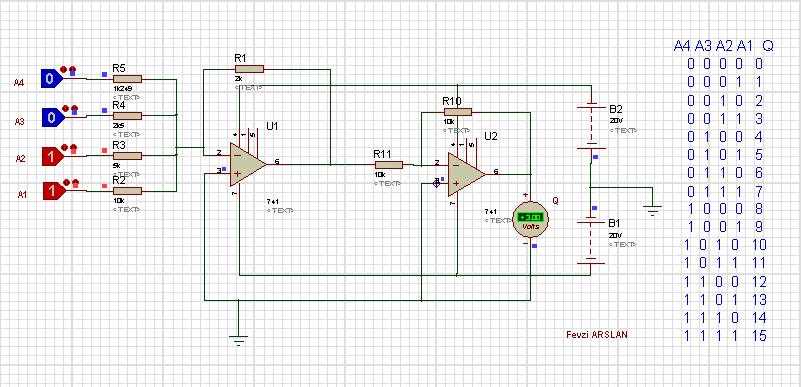Viewport: 801px width, 387px height.
Task: Select battery B2 symbol
Action: tap(591, 127)
